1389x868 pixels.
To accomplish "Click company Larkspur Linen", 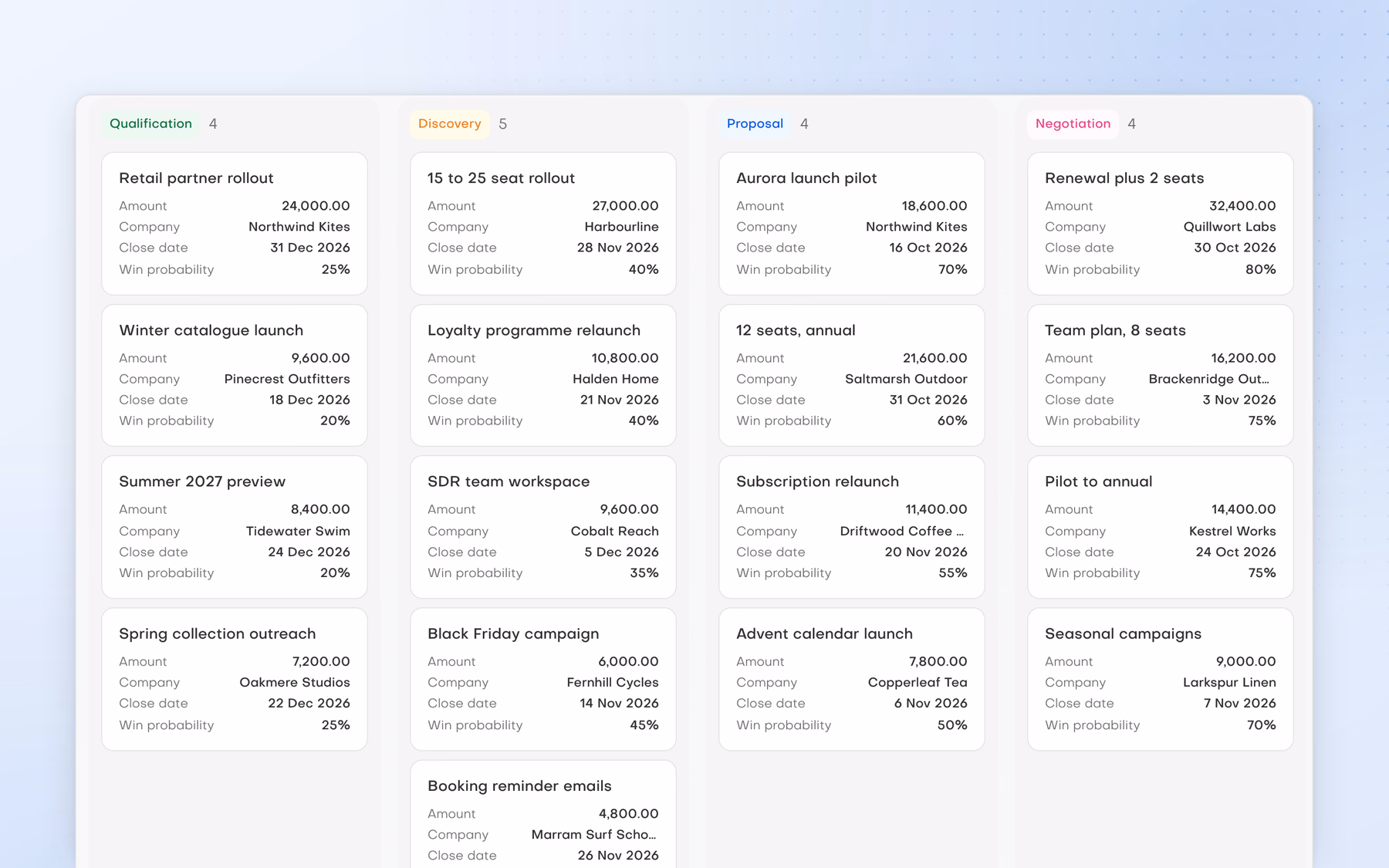I will click(x=1229, y=682).
